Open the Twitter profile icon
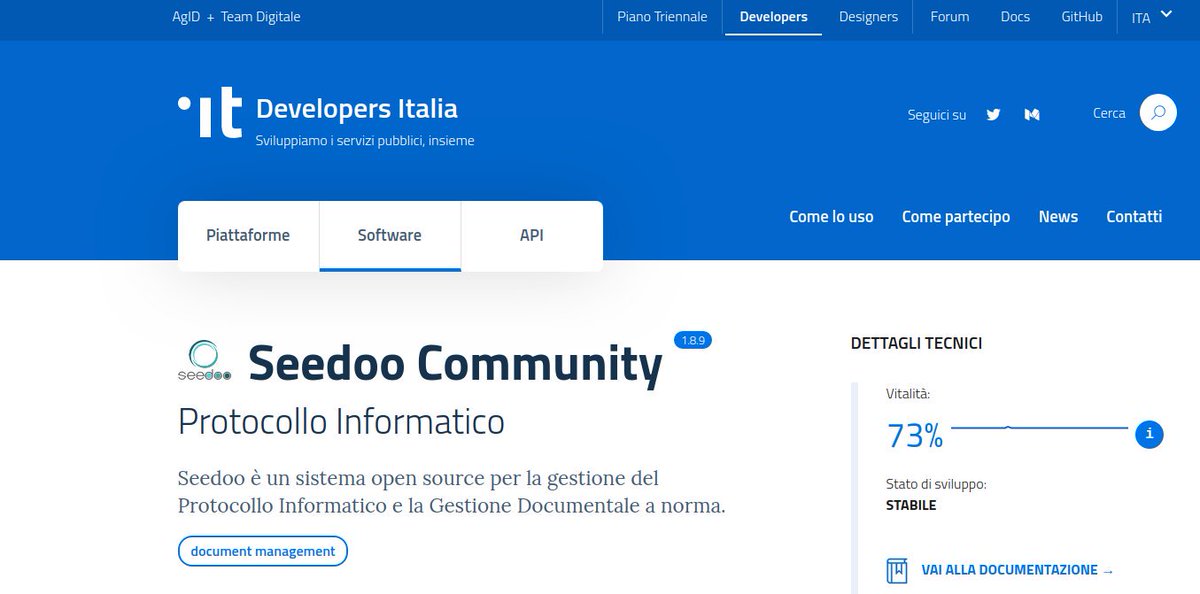Image resolution: width=1200 pixels, height=594 pixels. click(x=993, y=115)
